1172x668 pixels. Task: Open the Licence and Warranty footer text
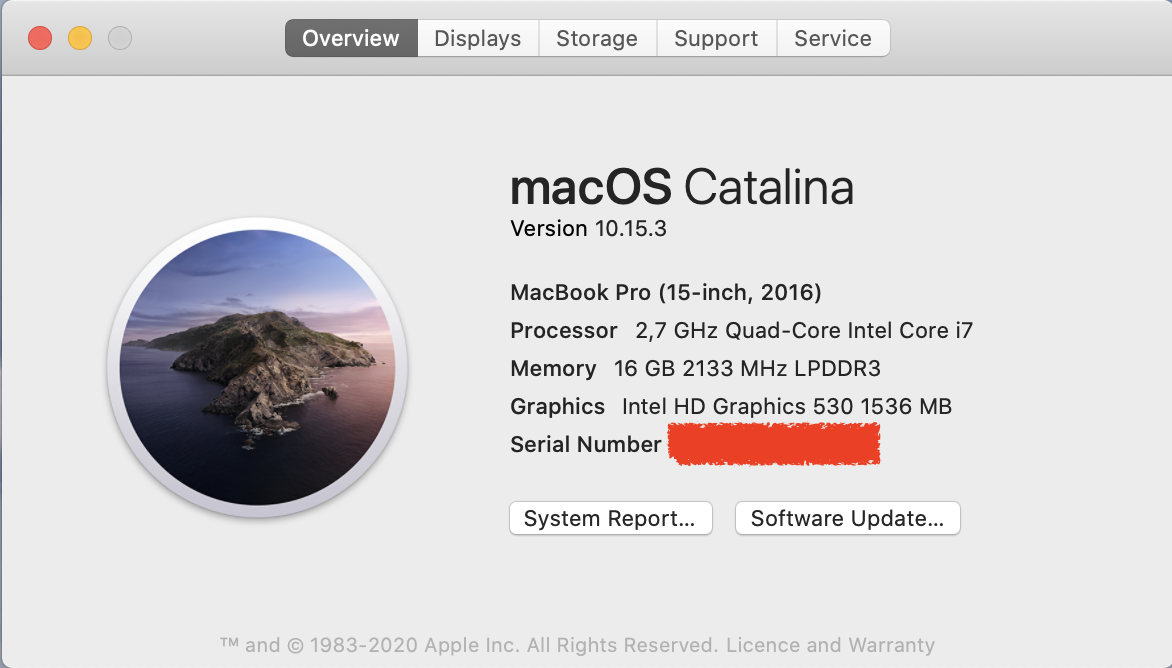click(830, 645)
